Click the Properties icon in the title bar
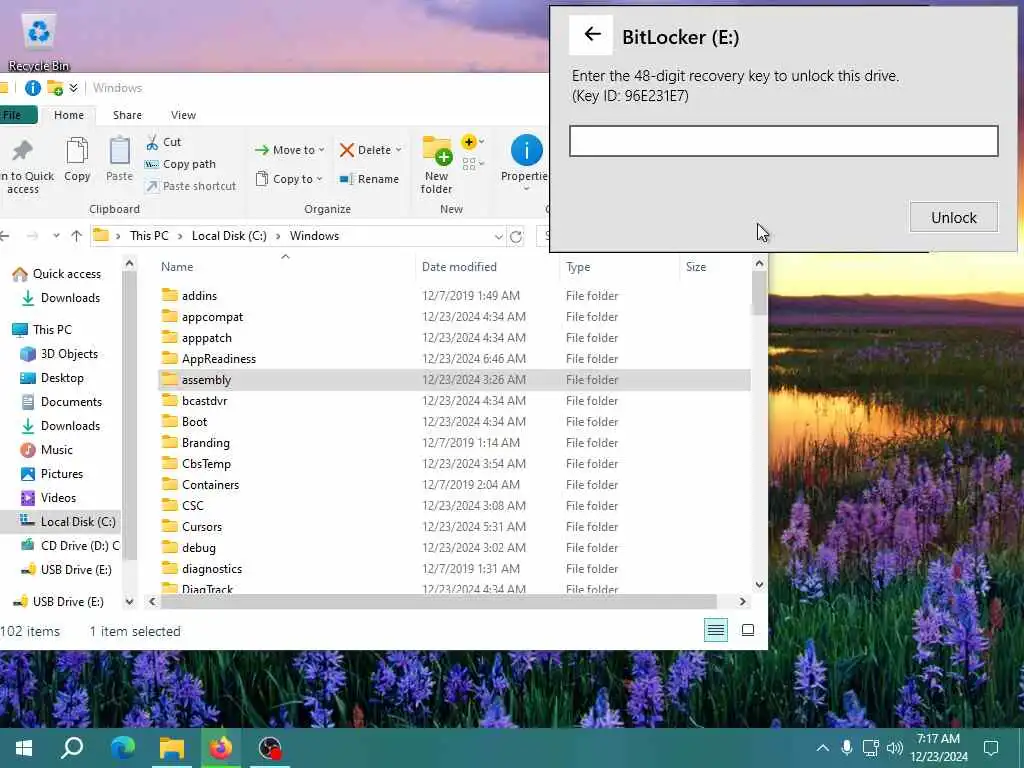The width and height of the screenshot is (1024, 768). [33, 88]
